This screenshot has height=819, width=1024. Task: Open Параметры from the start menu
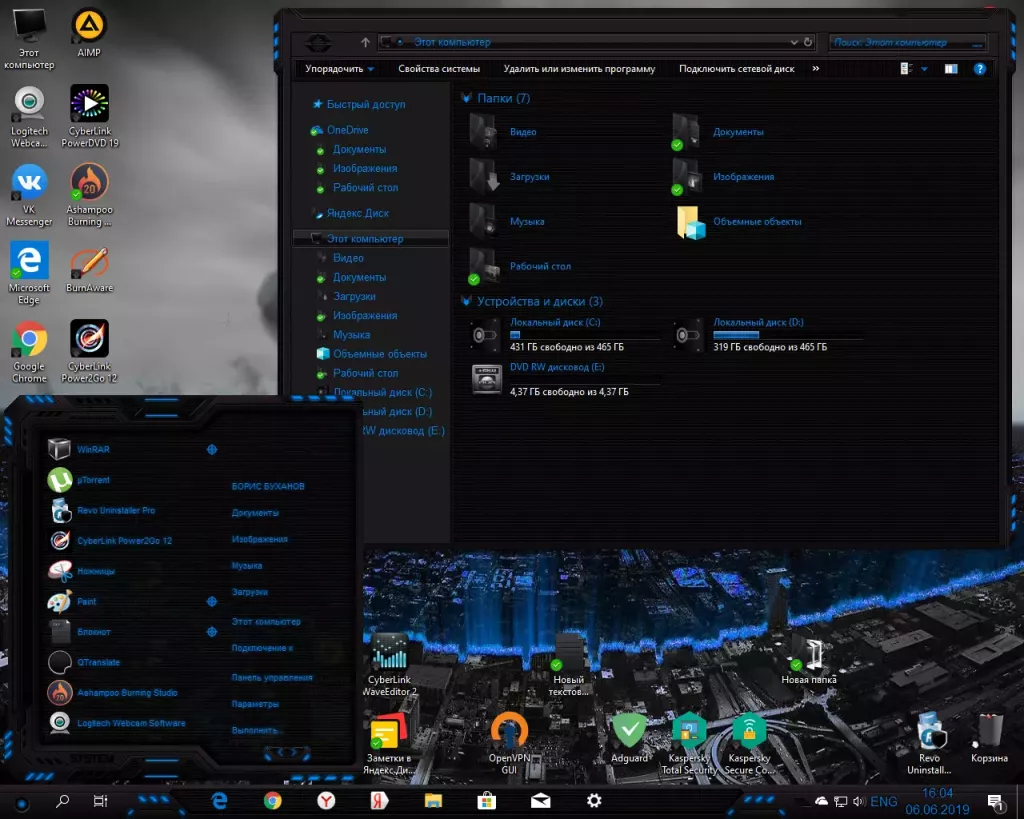point(253,705)
